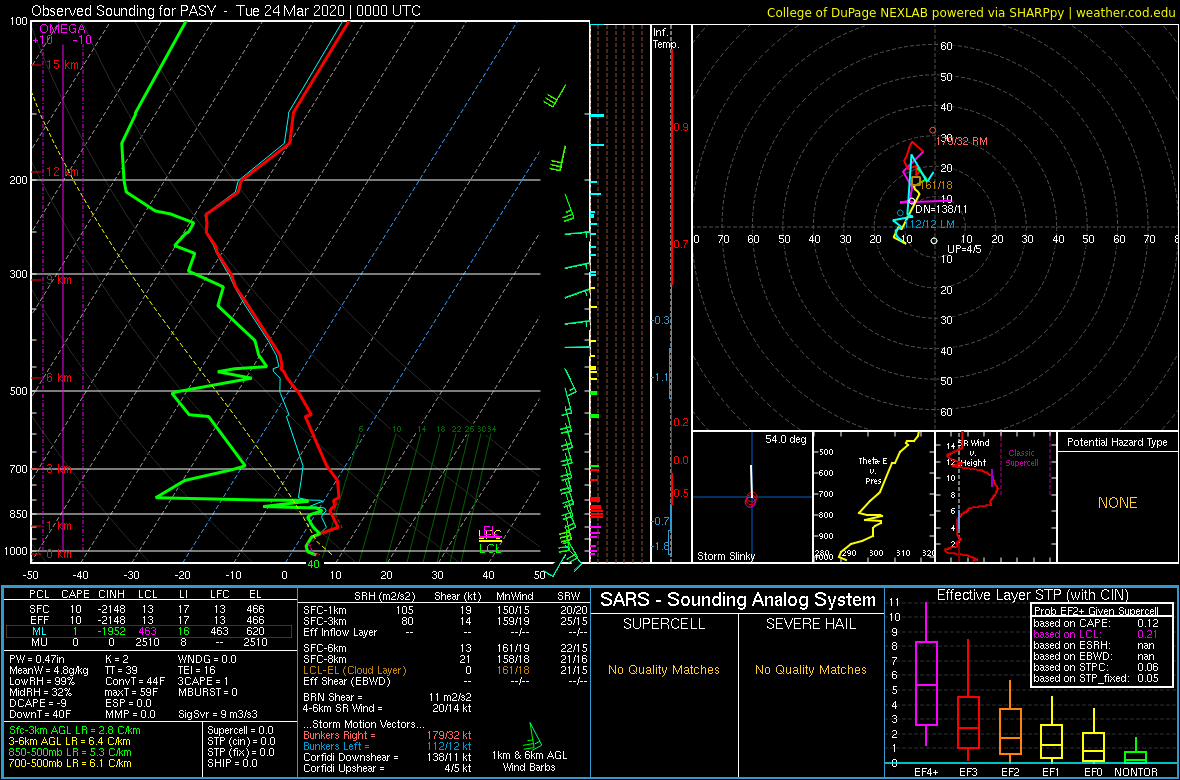This screenshot has width=1180, height=780.
Task: Click the SARS - Sounding Analog System heading
Action: [x=738, y=600]
